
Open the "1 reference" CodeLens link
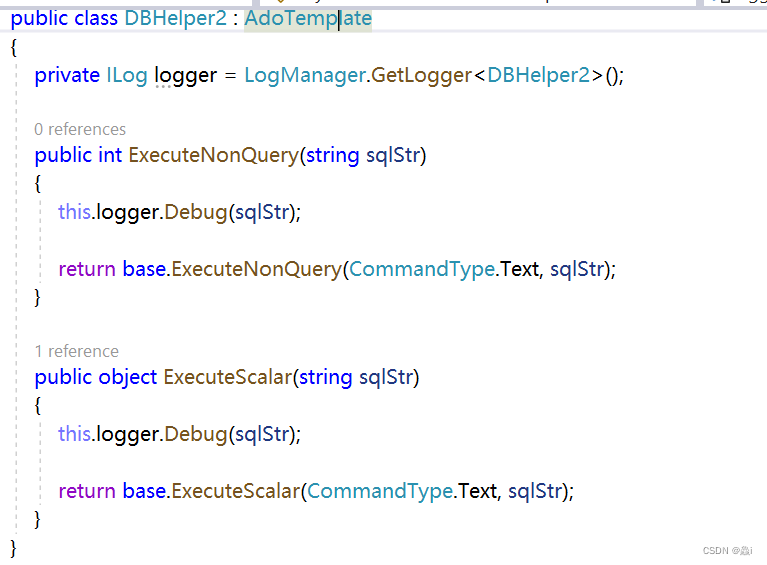pyautogui.click(x=76, y=351)
